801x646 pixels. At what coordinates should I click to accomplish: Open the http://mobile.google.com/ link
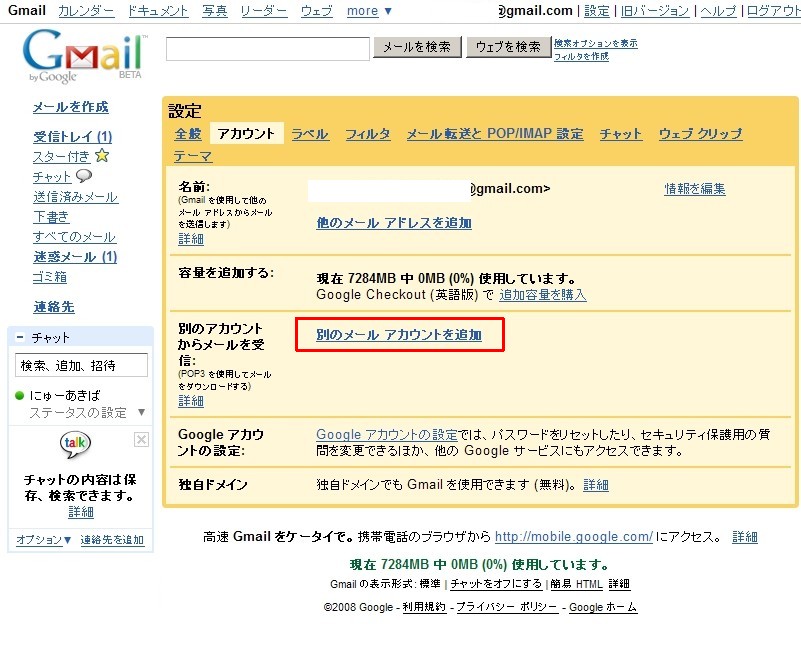coord(574,537)
